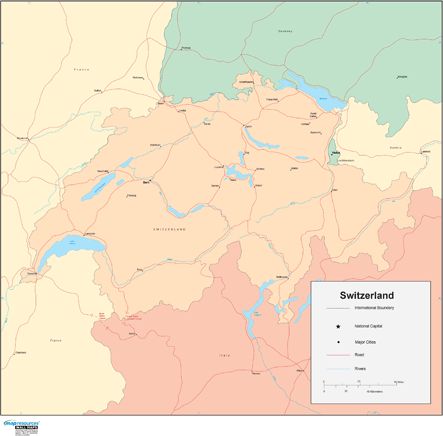
Task: Click the Chur city label
Action: coord(335,190)
